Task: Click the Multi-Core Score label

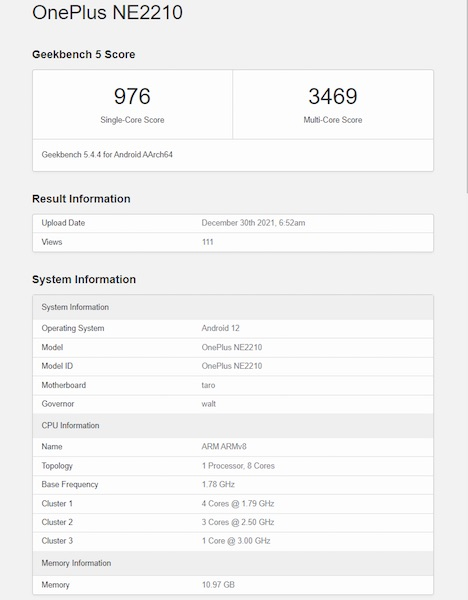Action: pos(333,120)
